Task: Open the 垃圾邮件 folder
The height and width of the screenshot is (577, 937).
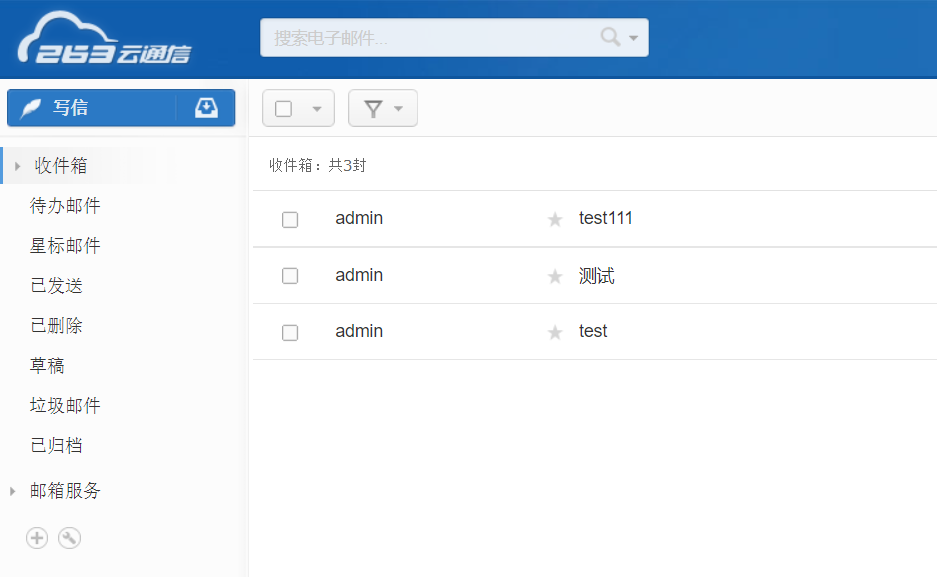Action: 66,406
